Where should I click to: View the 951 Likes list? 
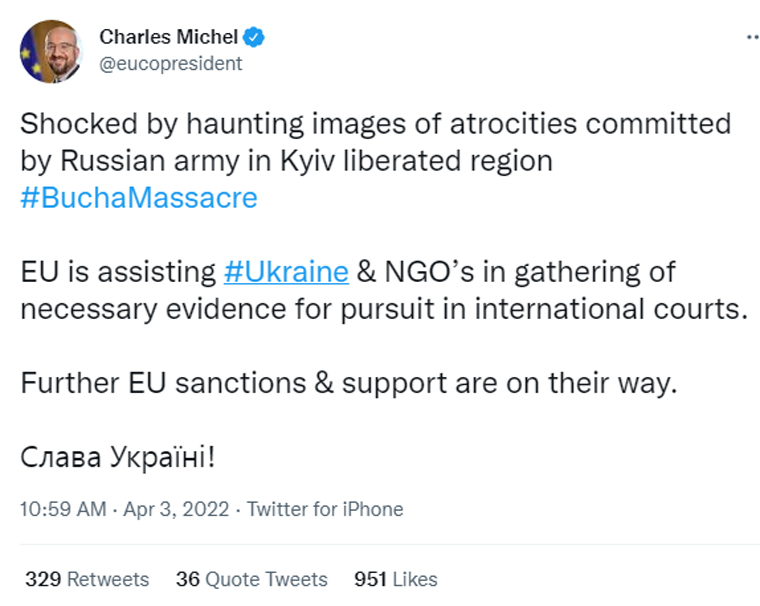(396, 579)
